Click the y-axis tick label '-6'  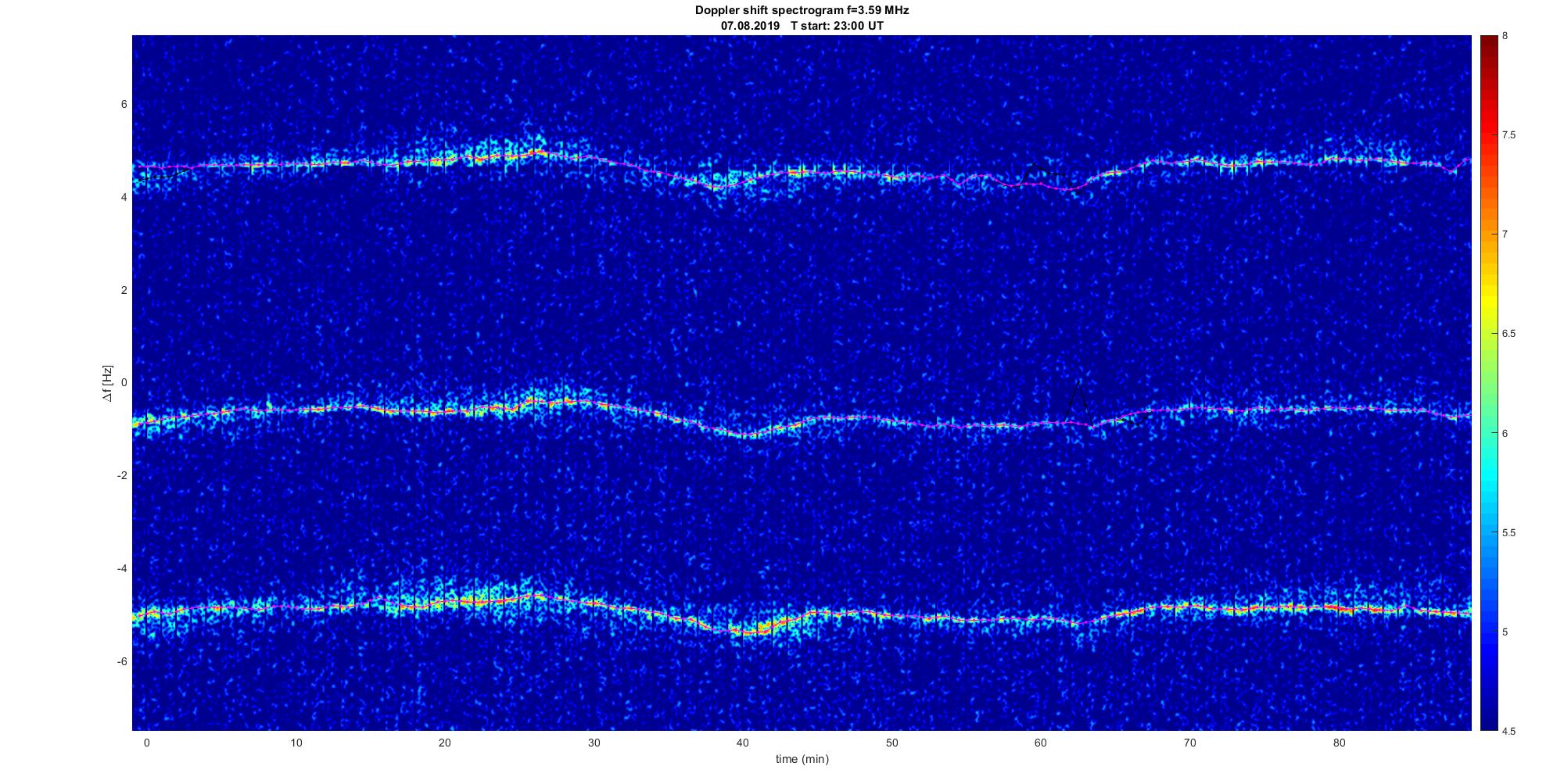pyautogui.click(x=122, y=661)
